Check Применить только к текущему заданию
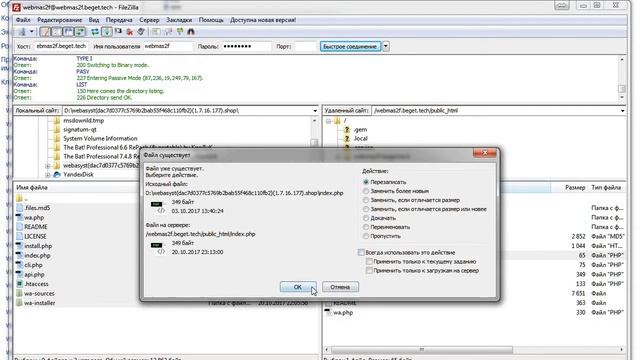 click(x=369, y=262)
